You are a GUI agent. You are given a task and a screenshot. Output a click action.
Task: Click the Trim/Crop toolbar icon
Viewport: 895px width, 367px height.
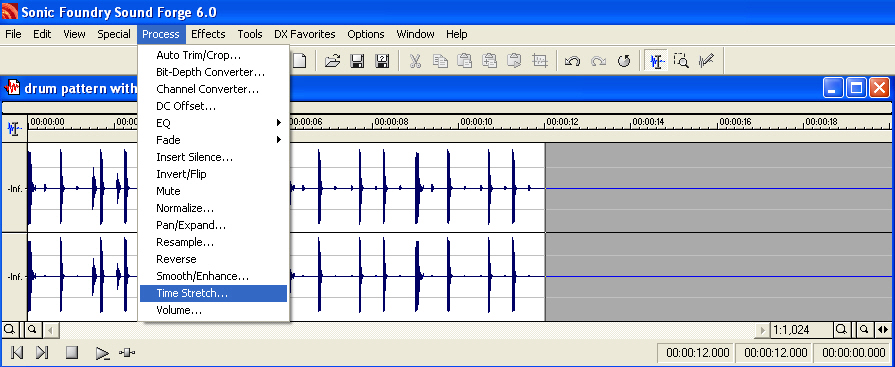tap(539, 61)
